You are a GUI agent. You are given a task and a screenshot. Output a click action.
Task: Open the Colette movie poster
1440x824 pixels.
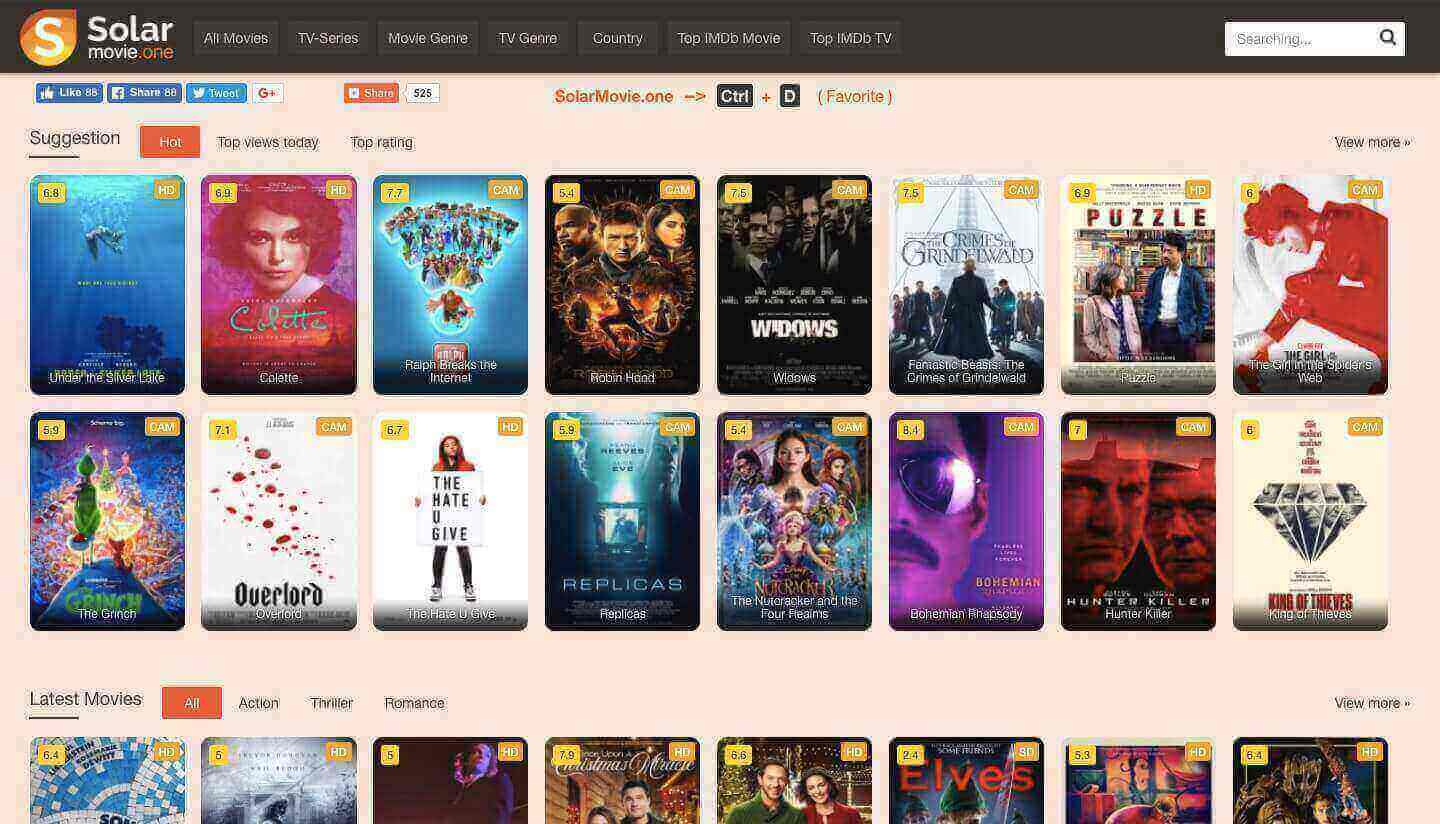pyautogui.click(x=279, y=285)
